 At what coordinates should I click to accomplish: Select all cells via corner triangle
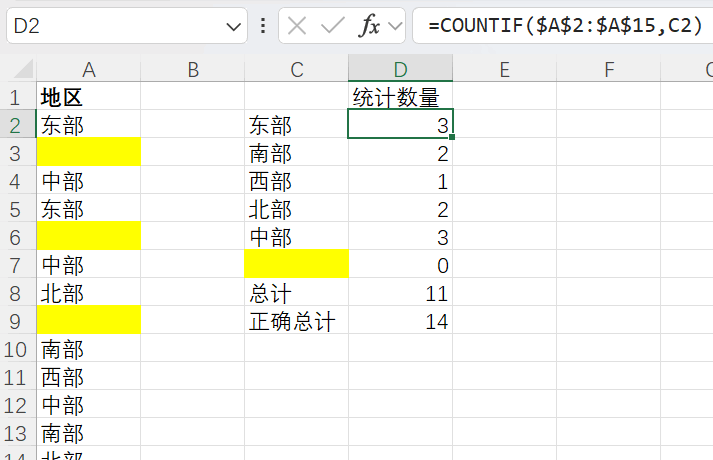coord(22,69)
